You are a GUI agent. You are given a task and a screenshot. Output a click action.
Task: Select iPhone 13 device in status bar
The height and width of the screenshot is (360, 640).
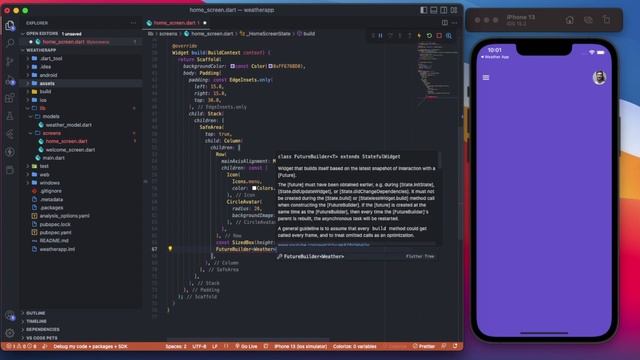click(301, 346)
